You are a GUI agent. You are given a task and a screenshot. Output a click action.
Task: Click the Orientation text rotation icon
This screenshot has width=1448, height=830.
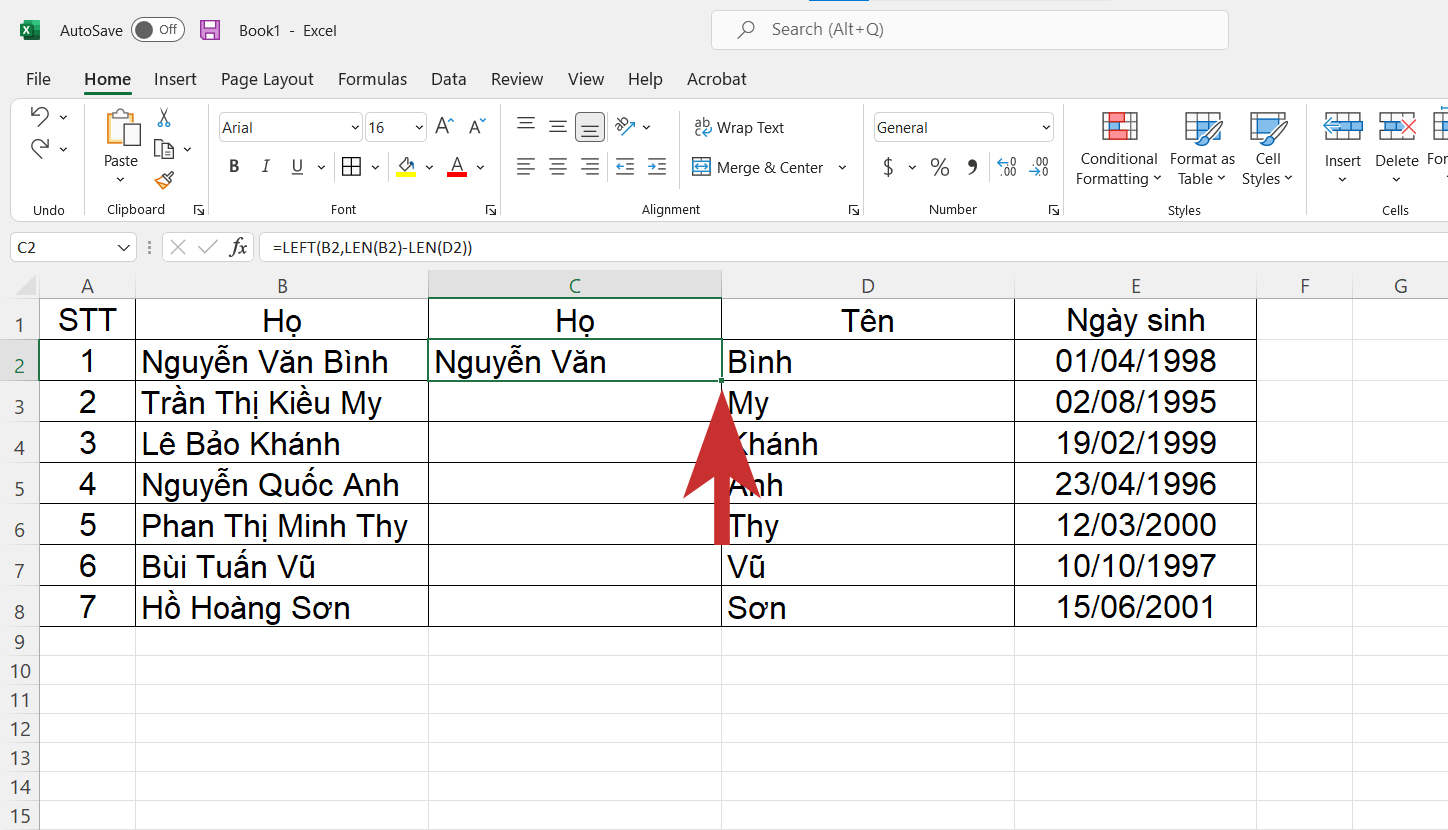[626, 126]
